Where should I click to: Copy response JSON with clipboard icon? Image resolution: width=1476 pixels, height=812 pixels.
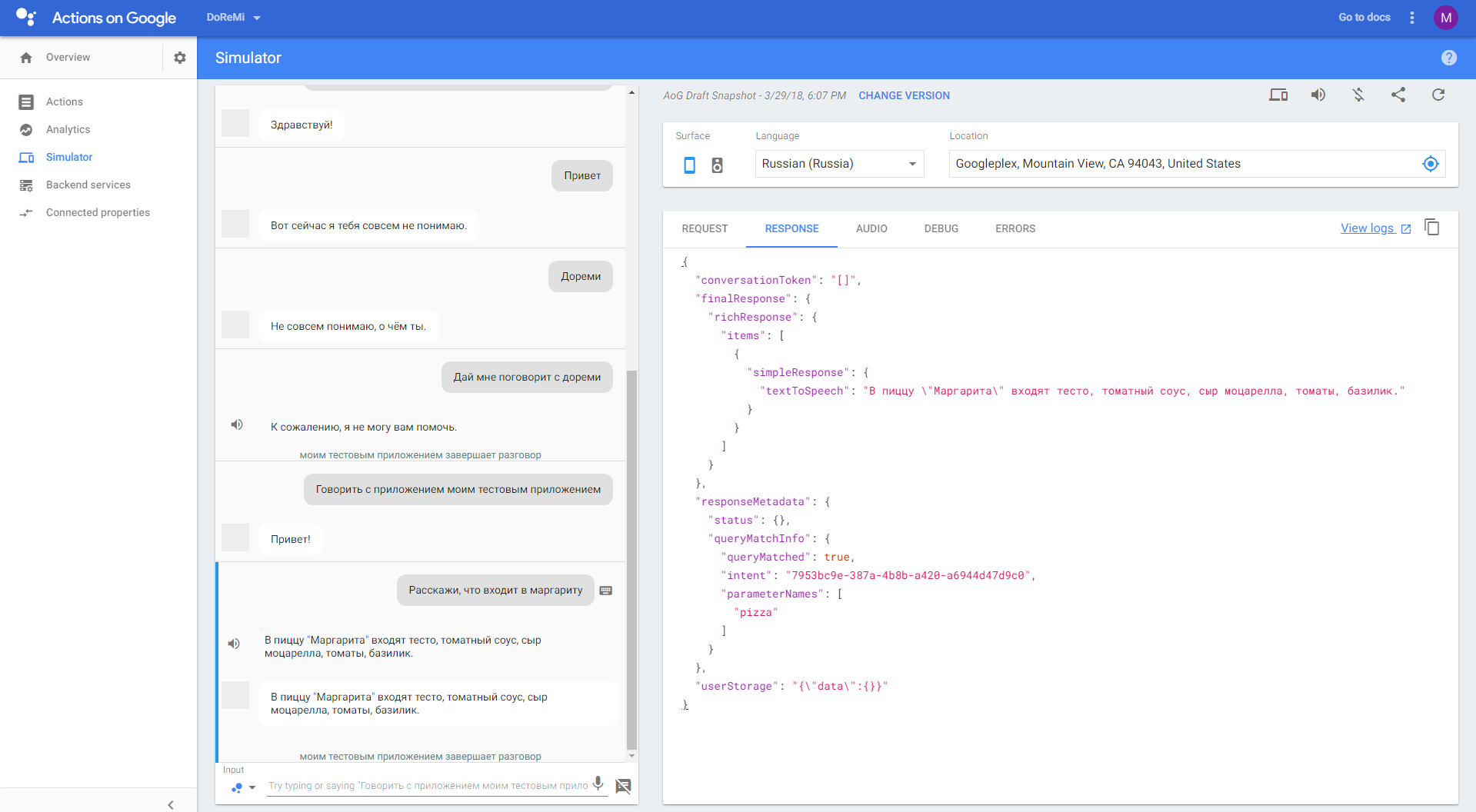click(1431, 228)
